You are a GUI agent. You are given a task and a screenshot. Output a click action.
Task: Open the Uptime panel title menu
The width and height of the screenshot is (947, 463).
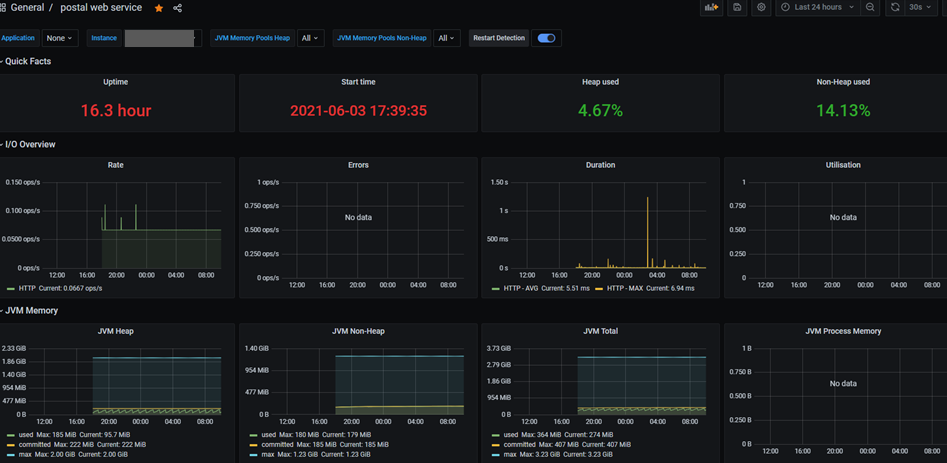tap(116, 82)
